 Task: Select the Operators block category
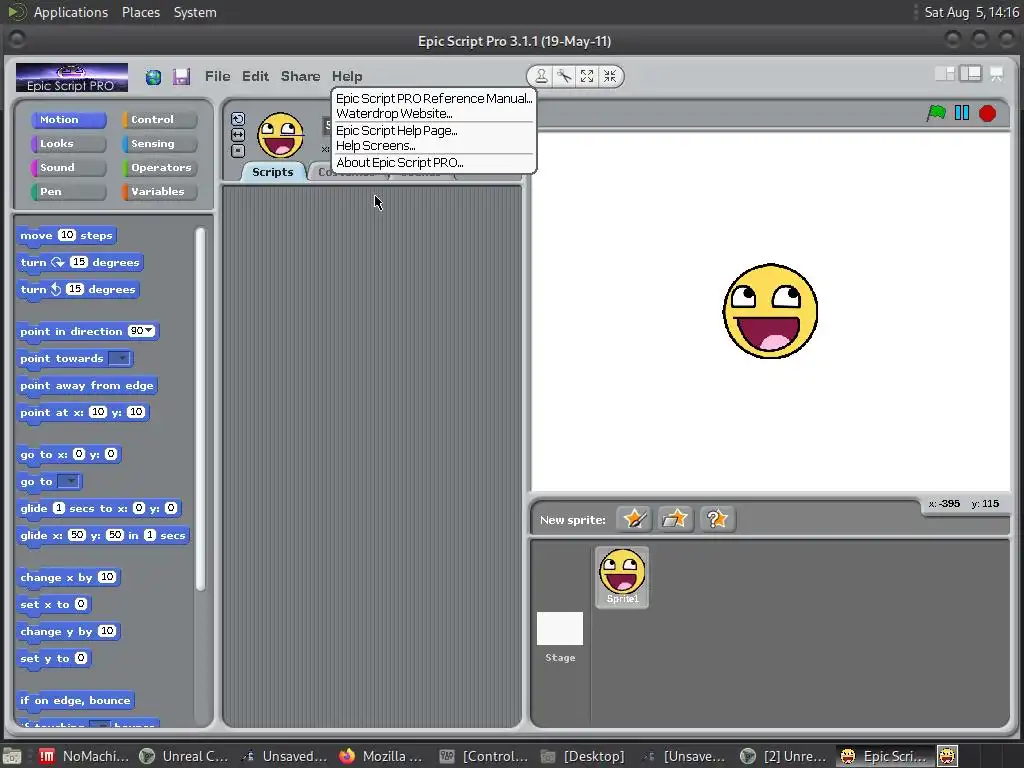159,168
